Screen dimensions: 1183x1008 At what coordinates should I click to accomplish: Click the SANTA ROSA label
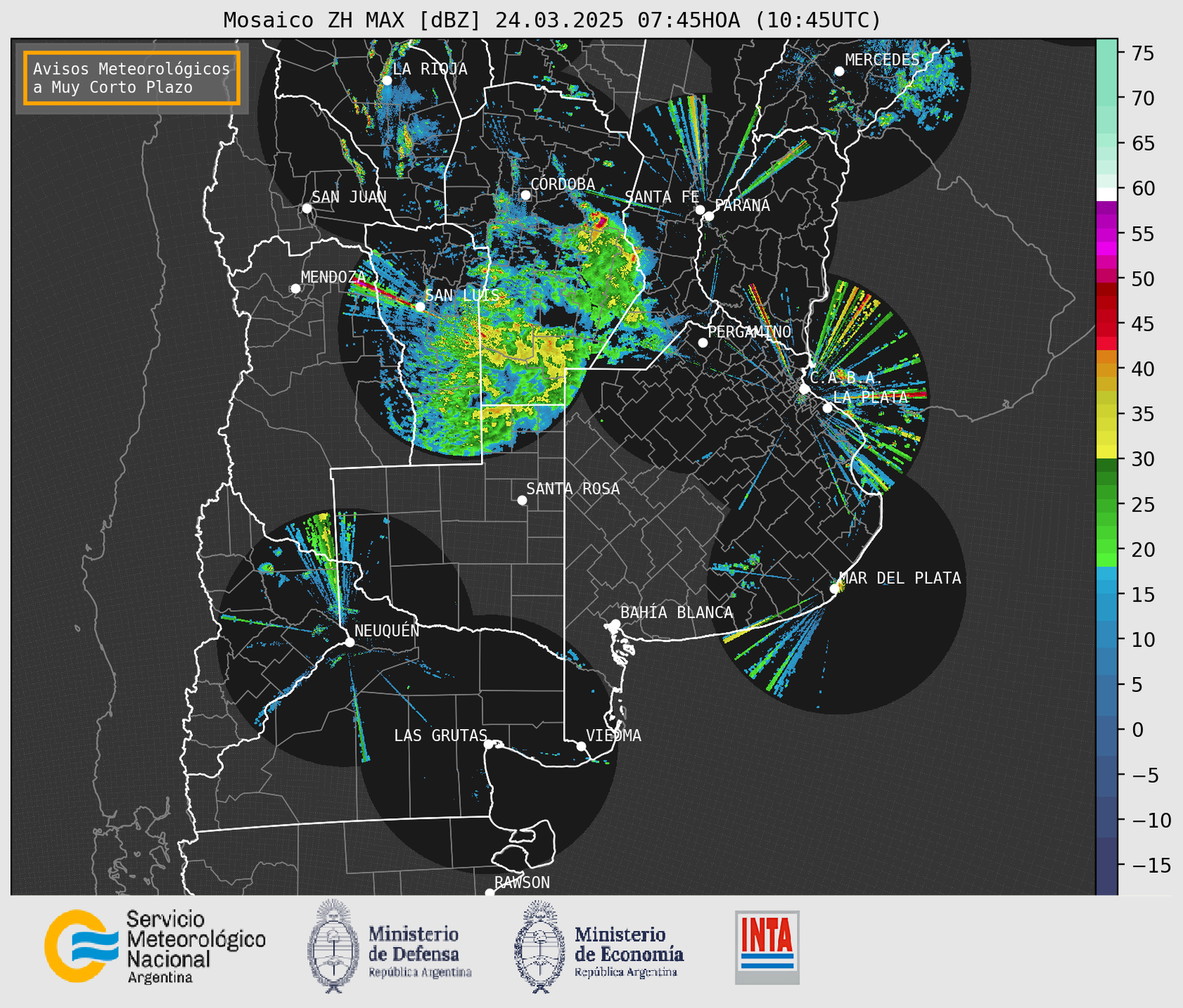[x=574, y=489]
